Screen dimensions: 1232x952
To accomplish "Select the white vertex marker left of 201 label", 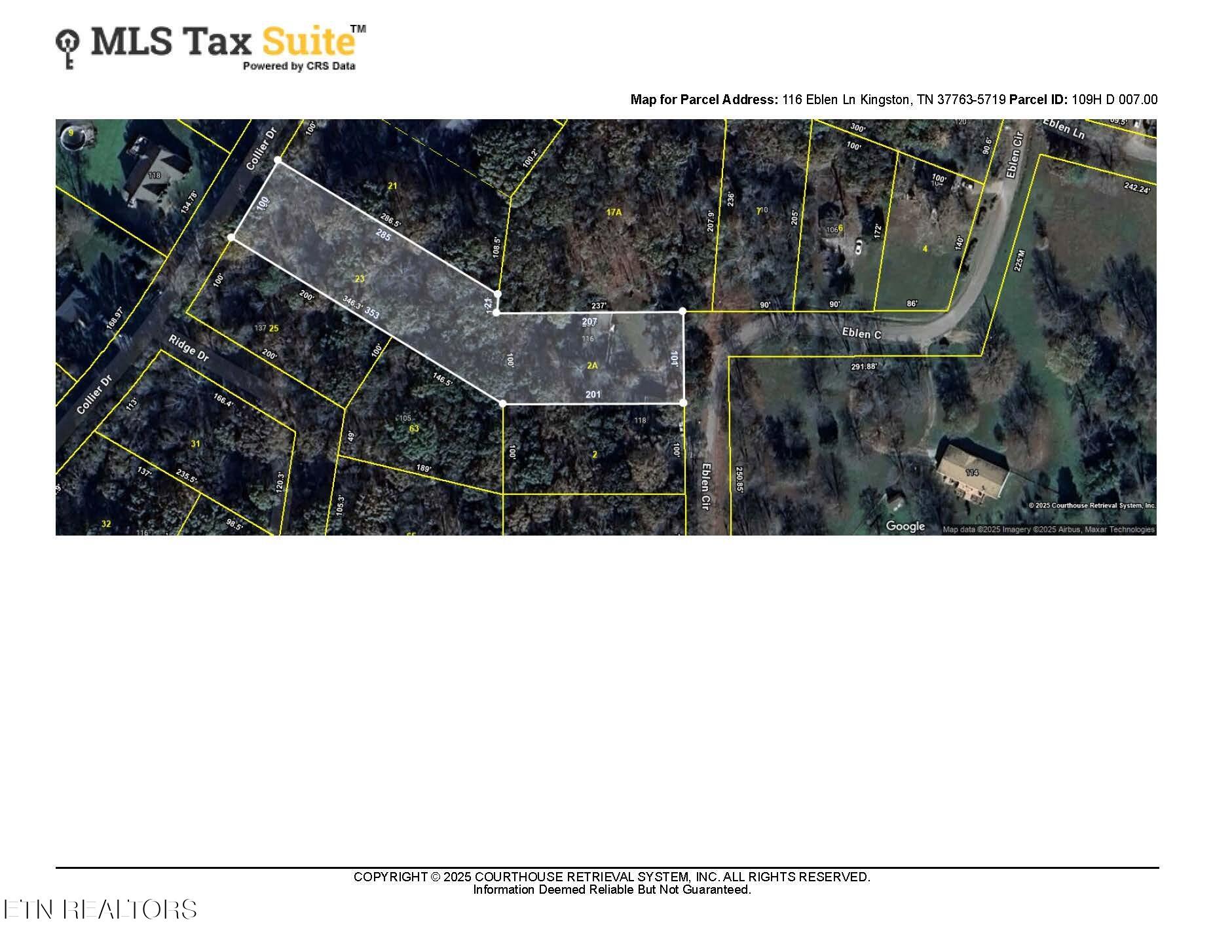I will click(x=503, y=403).
